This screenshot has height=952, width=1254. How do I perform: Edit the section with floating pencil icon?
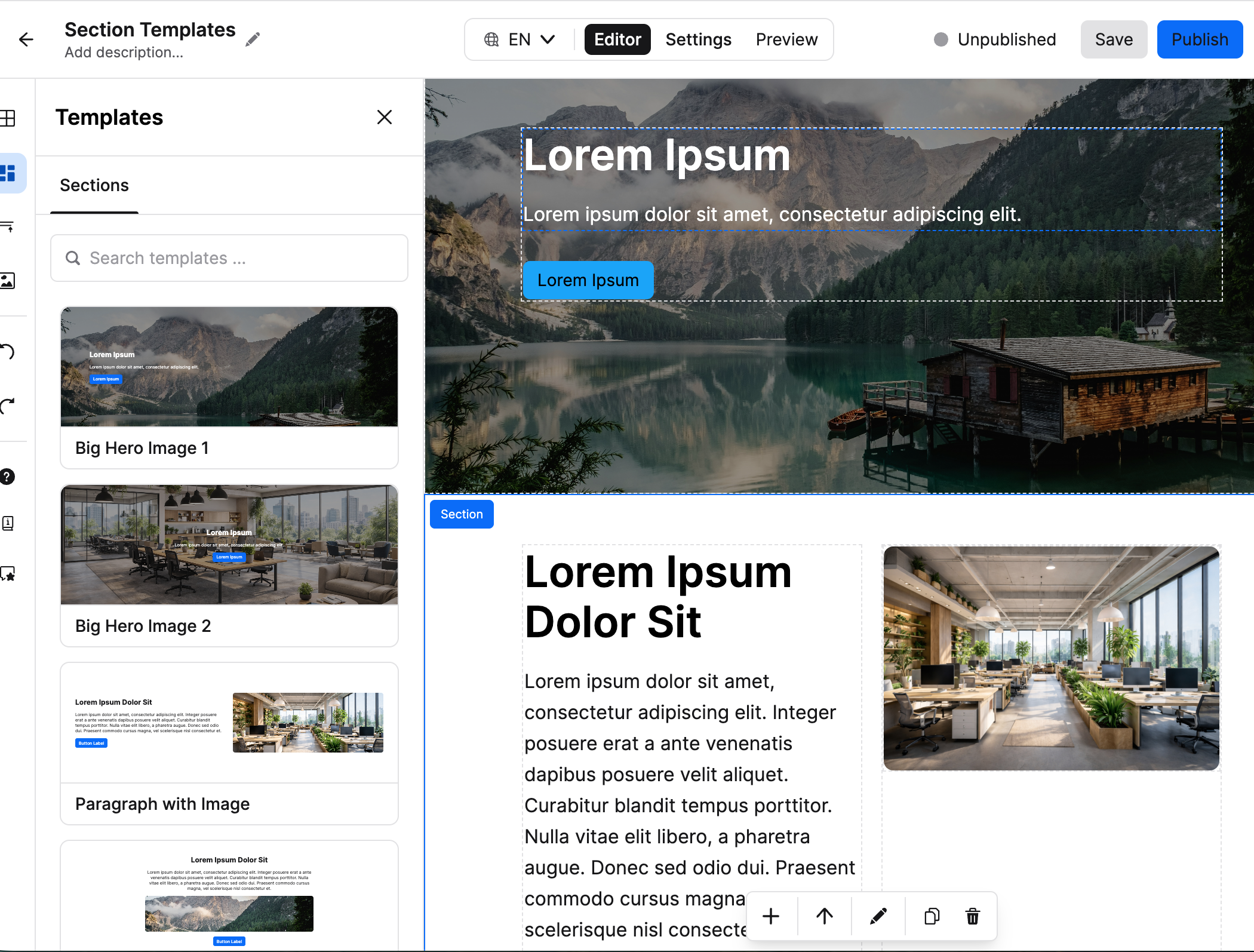(x=878, y=916)
